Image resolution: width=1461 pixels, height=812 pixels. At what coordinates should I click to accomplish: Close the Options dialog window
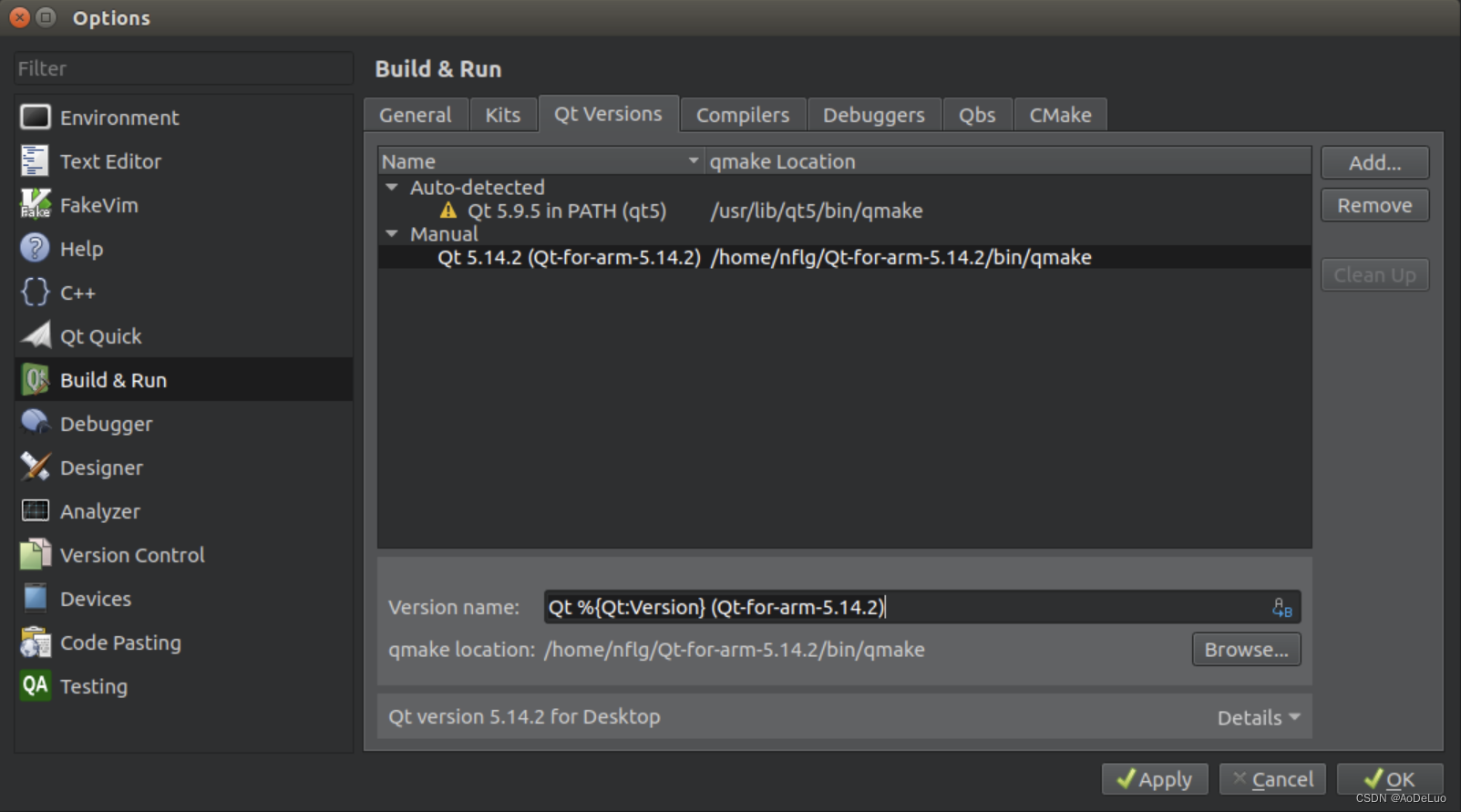point(20,17)
